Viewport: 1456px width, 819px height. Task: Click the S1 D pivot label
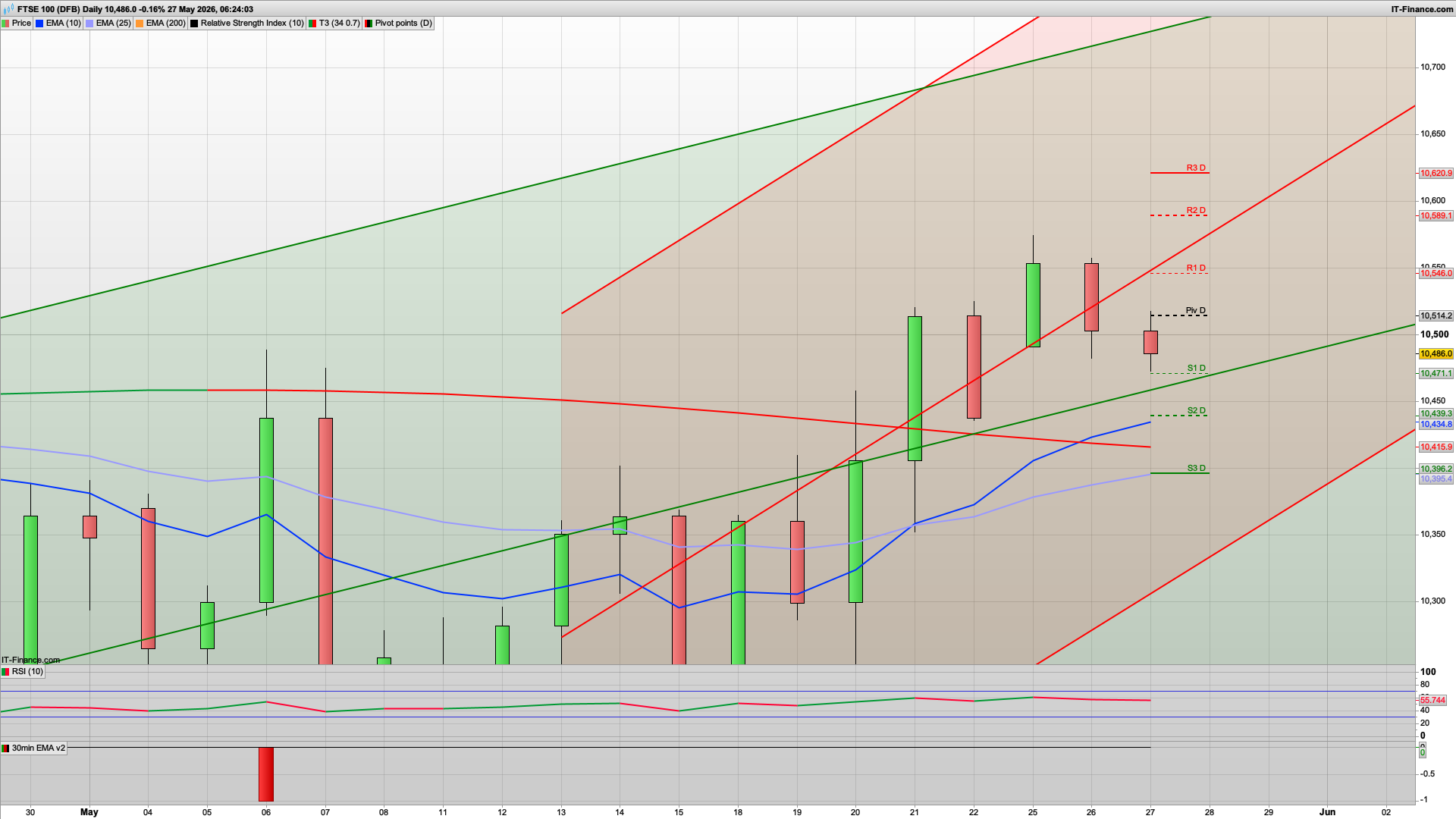(x=1196, y=369)
